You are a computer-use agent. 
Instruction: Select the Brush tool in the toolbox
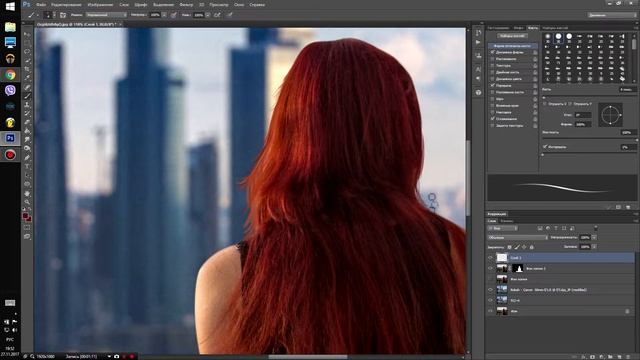point(27,96)
